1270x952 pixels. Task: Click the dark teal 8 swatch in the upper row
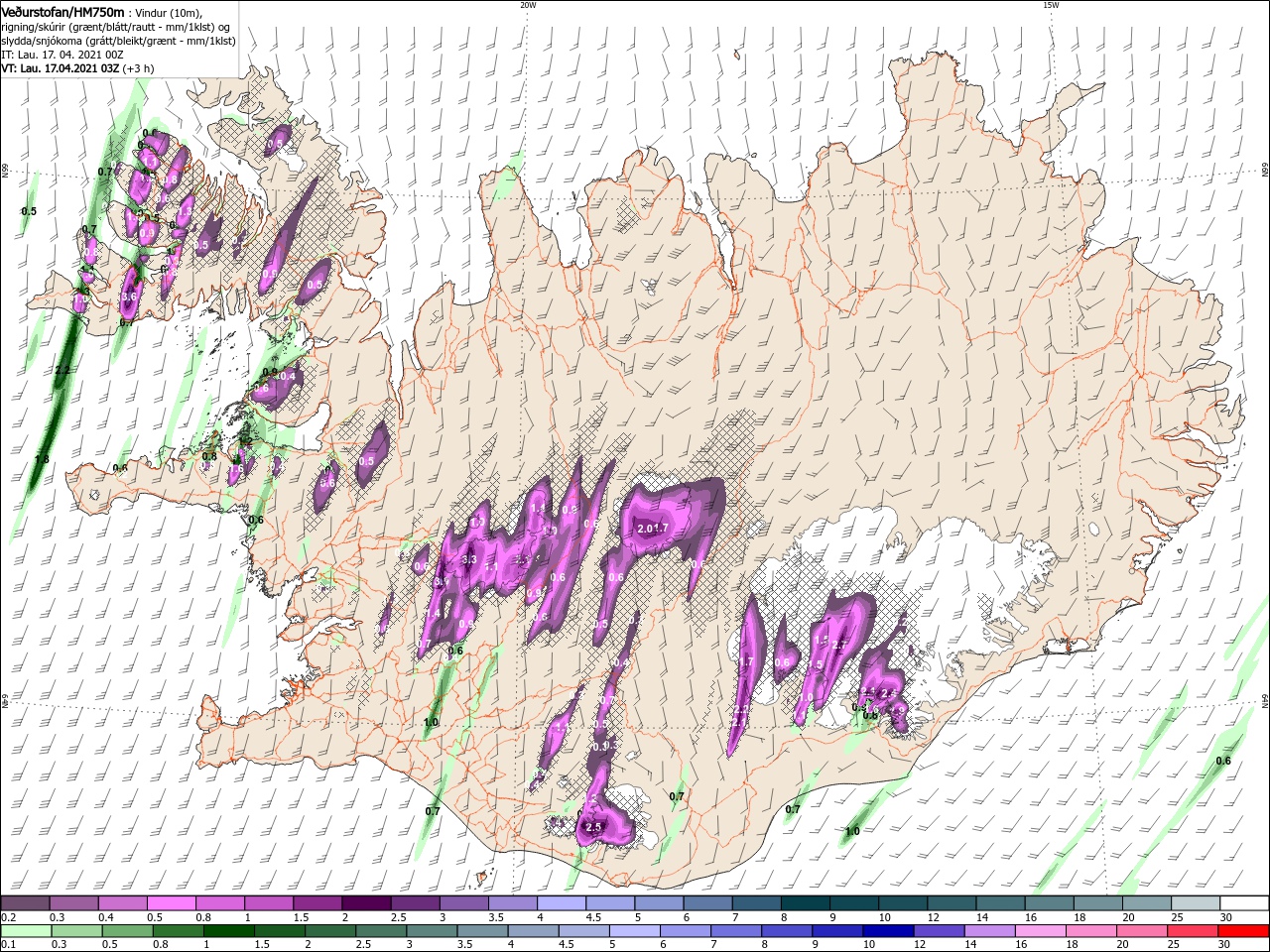pyautogui.click(x=806, y=903)
